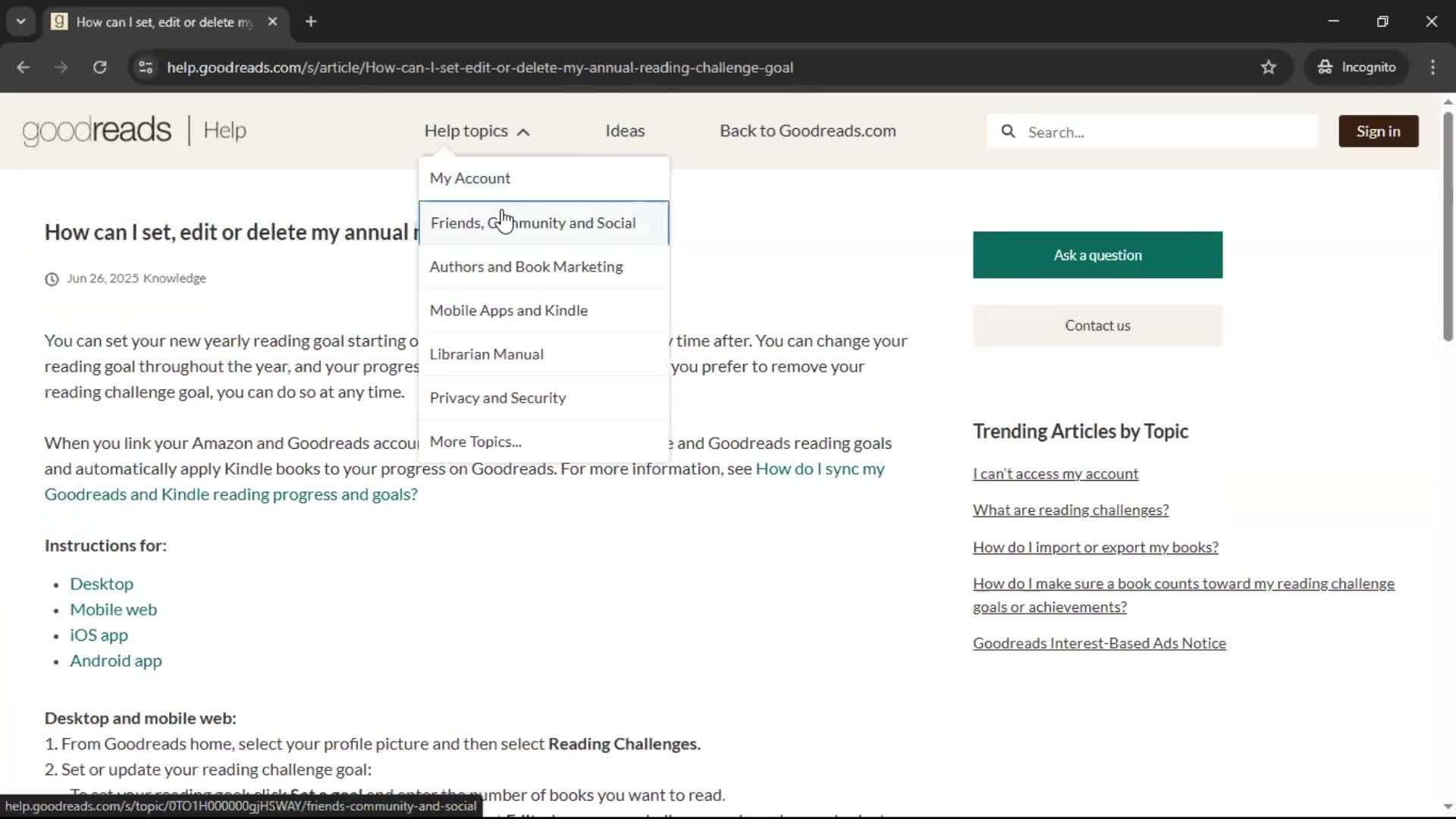Image resolution: width=1456 pixels, height=819 pixels.
Task: Click the browser forward arrow
Action: (61, 67)
